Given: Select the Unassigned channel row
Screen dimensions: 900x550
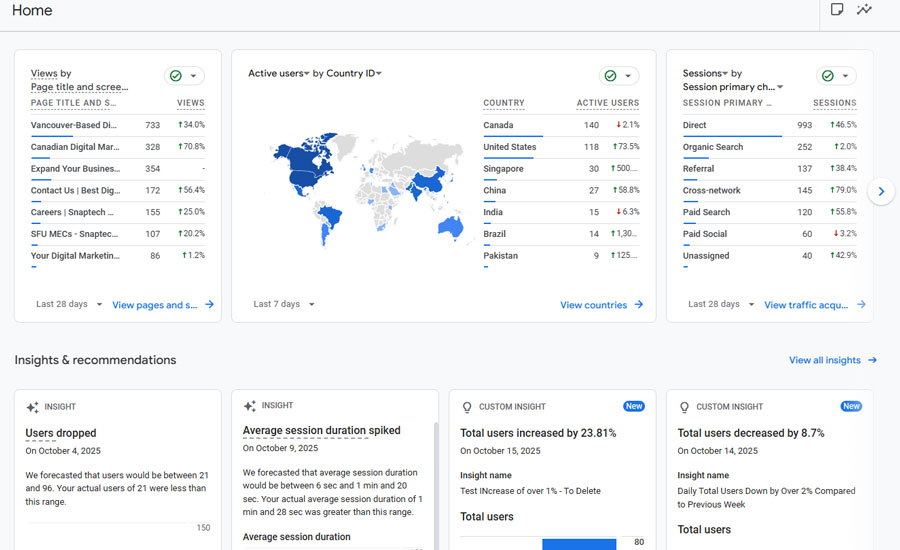Looking at the screenshot, I should [770, 256].
